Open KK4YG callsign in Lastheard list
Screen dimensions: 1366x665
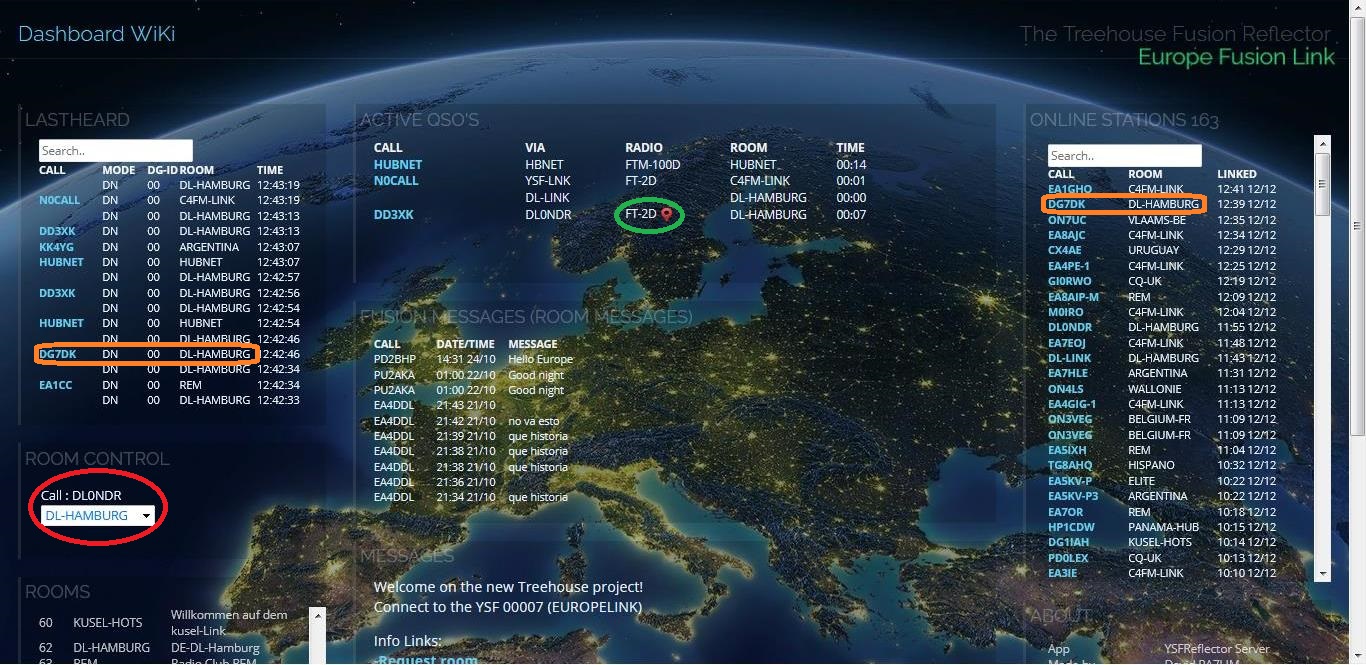click(56, 247)
